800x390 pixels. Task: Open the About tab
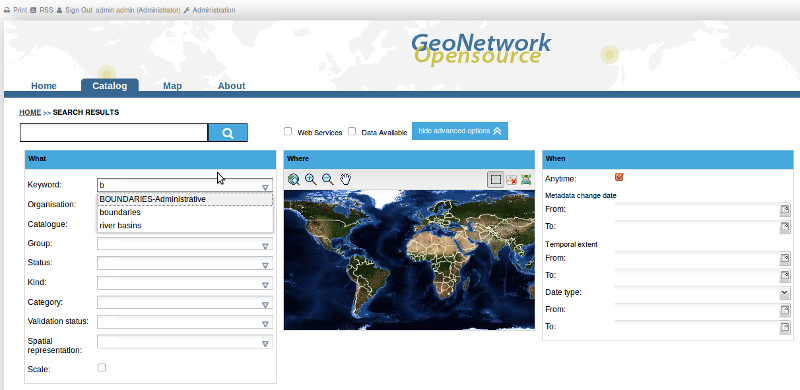click(x=232, y=86)
